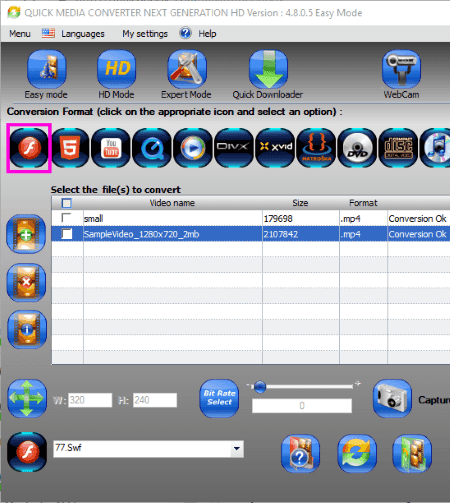Select the SampleVideo_1280x720_2mb file name

tap(142, 234)
